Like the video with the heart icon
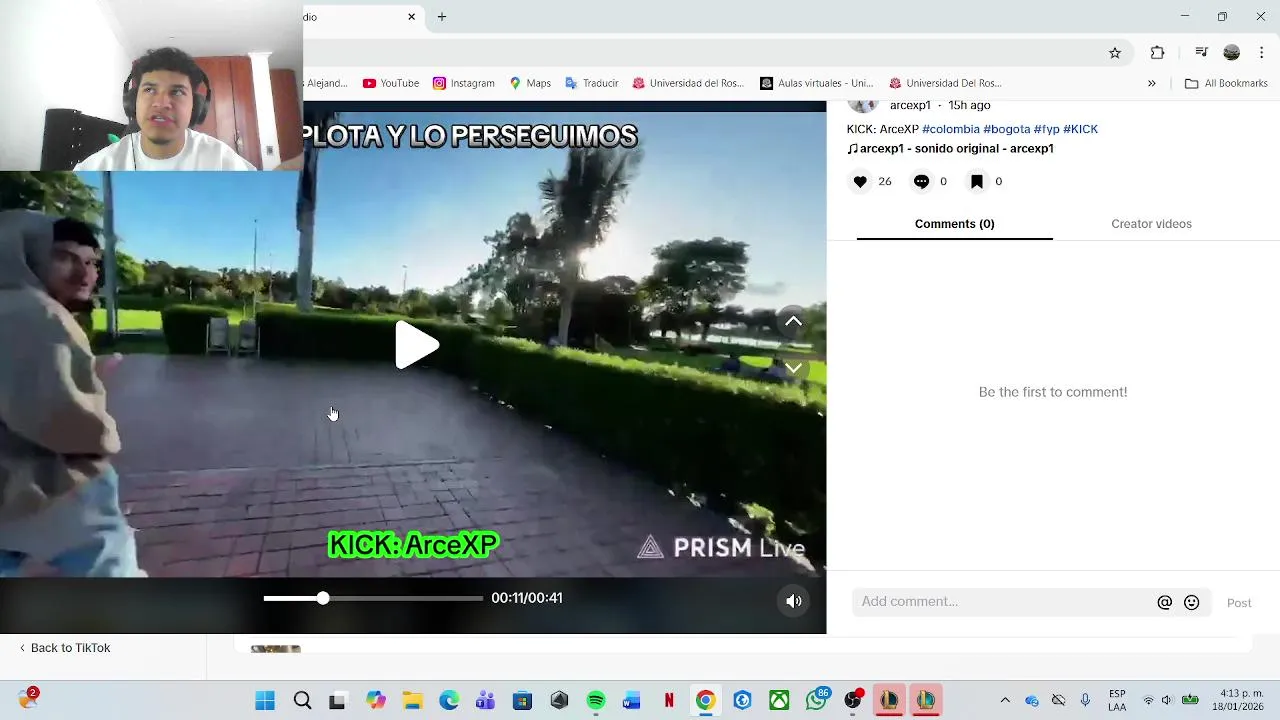 (x=860, y=181)
